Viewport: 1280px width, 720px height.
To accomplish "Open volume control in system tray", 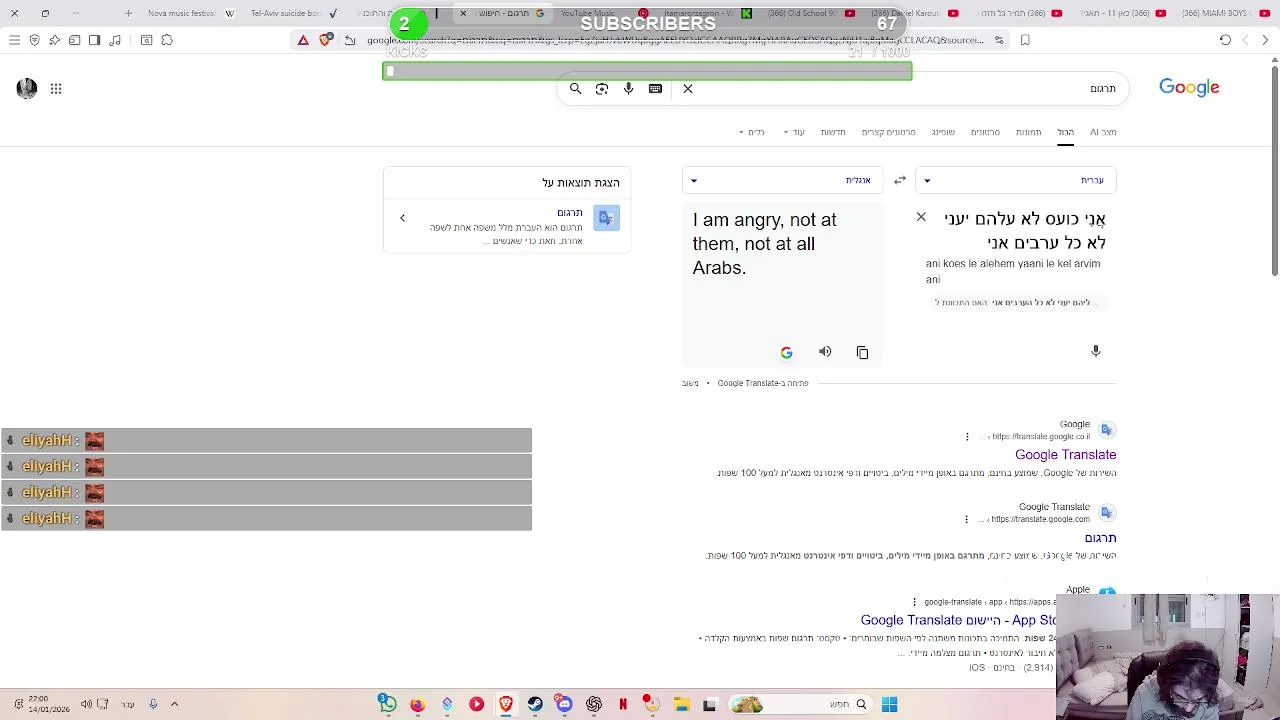I will pos(86,704).
